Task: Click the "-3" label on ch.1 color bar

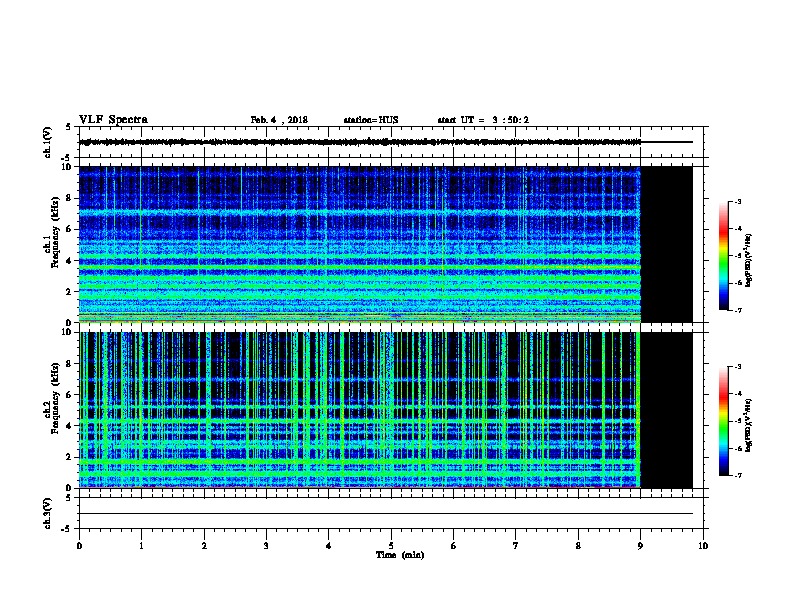Action: point(738,201)
